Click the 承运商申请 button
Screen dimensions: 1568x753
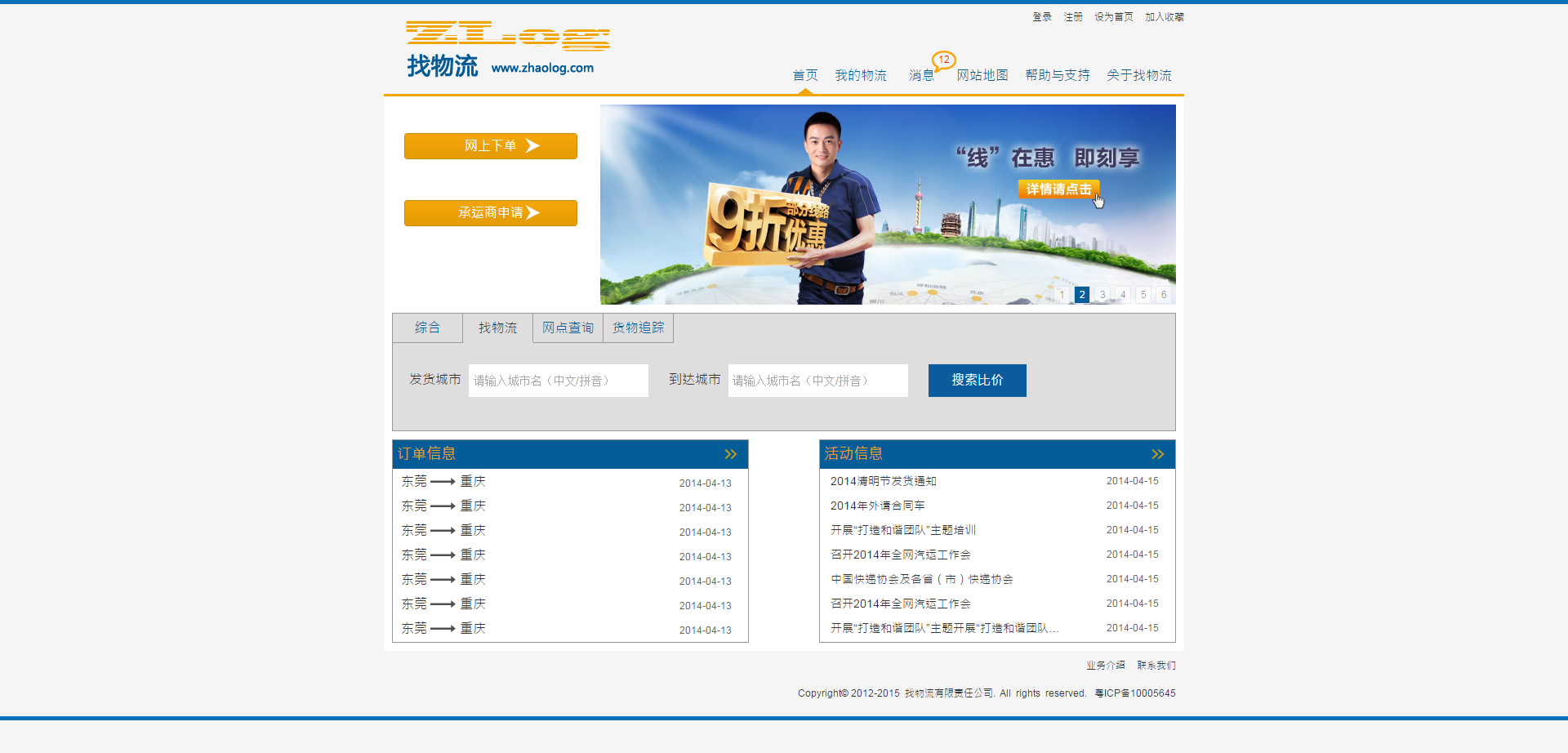[491, 213]
